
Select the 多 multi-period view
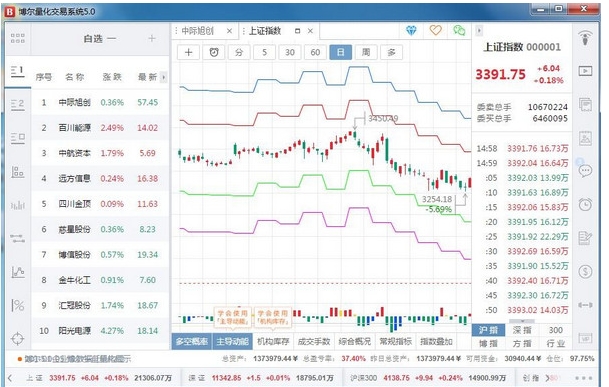(x=392, y=52)
